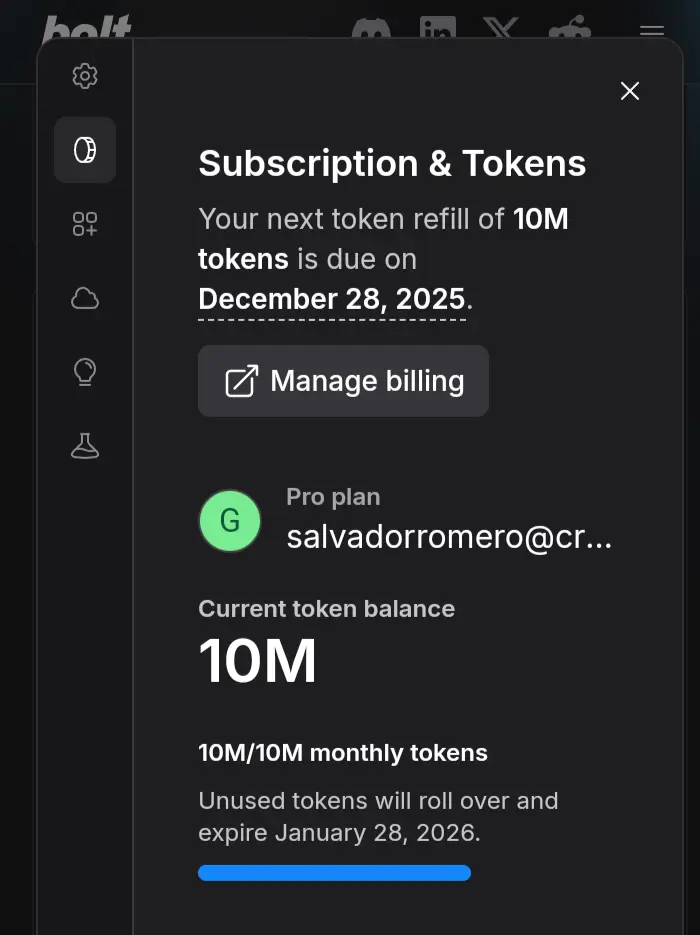The width and height of the screenshot is (700, 935).
Task: Open the cloud section in sidebar
Action: click(85, 298)
